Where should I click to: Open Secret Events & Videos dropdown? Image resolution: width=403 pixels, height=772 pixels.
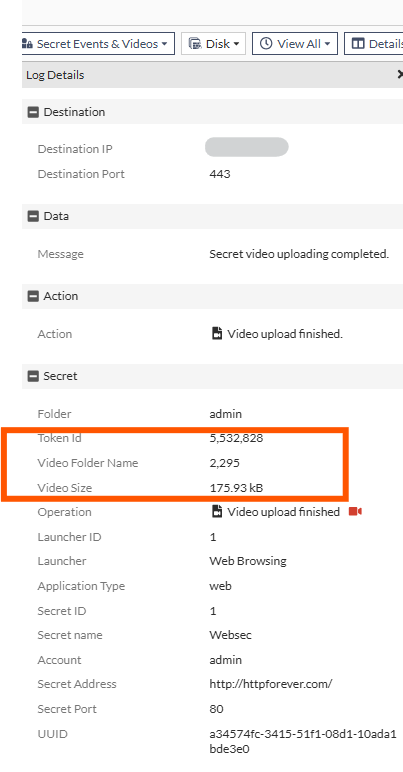tap(98, 44)
